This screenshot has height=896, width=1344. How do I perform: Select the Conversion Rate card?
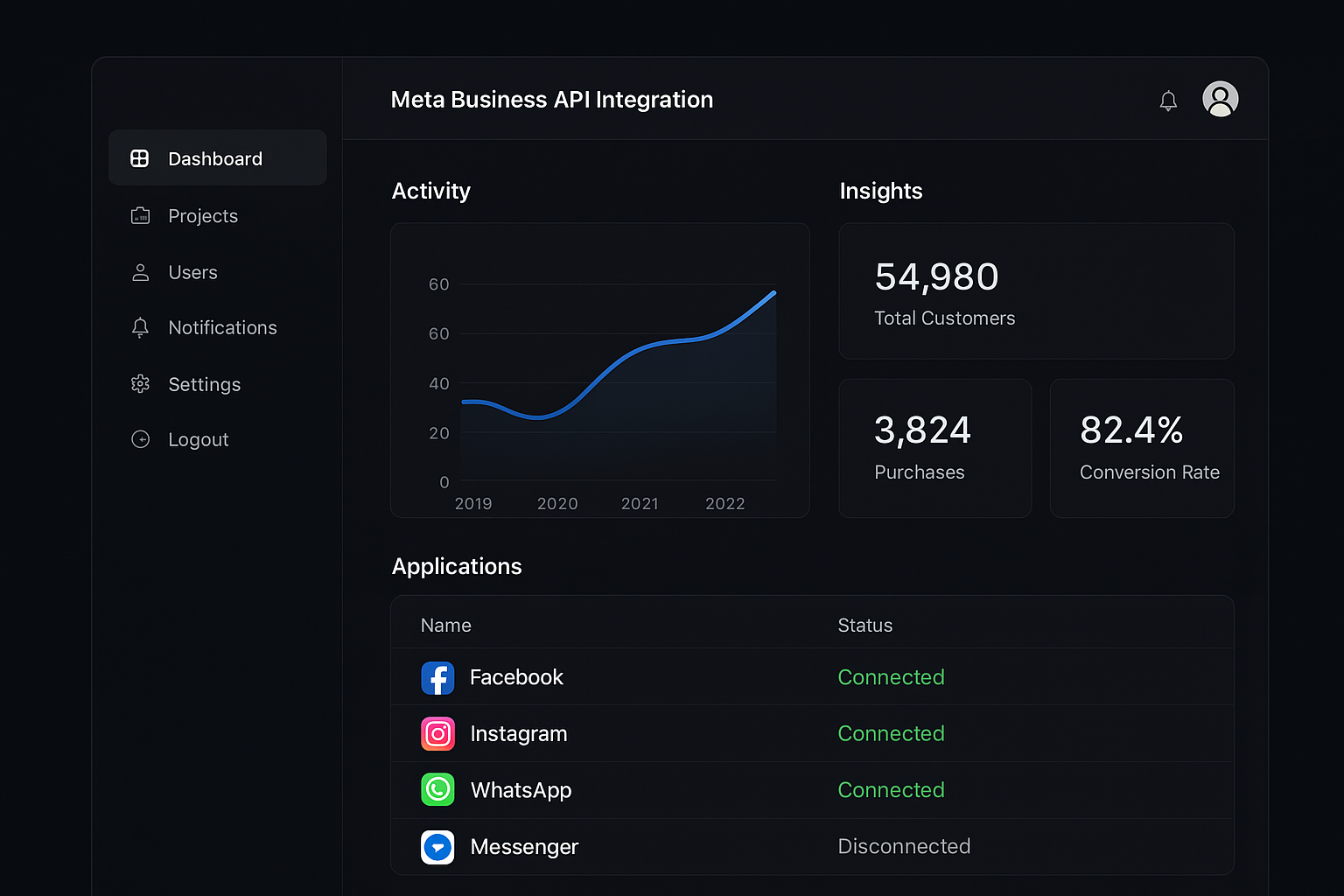pyautogui.click(x=1142, y=448)
